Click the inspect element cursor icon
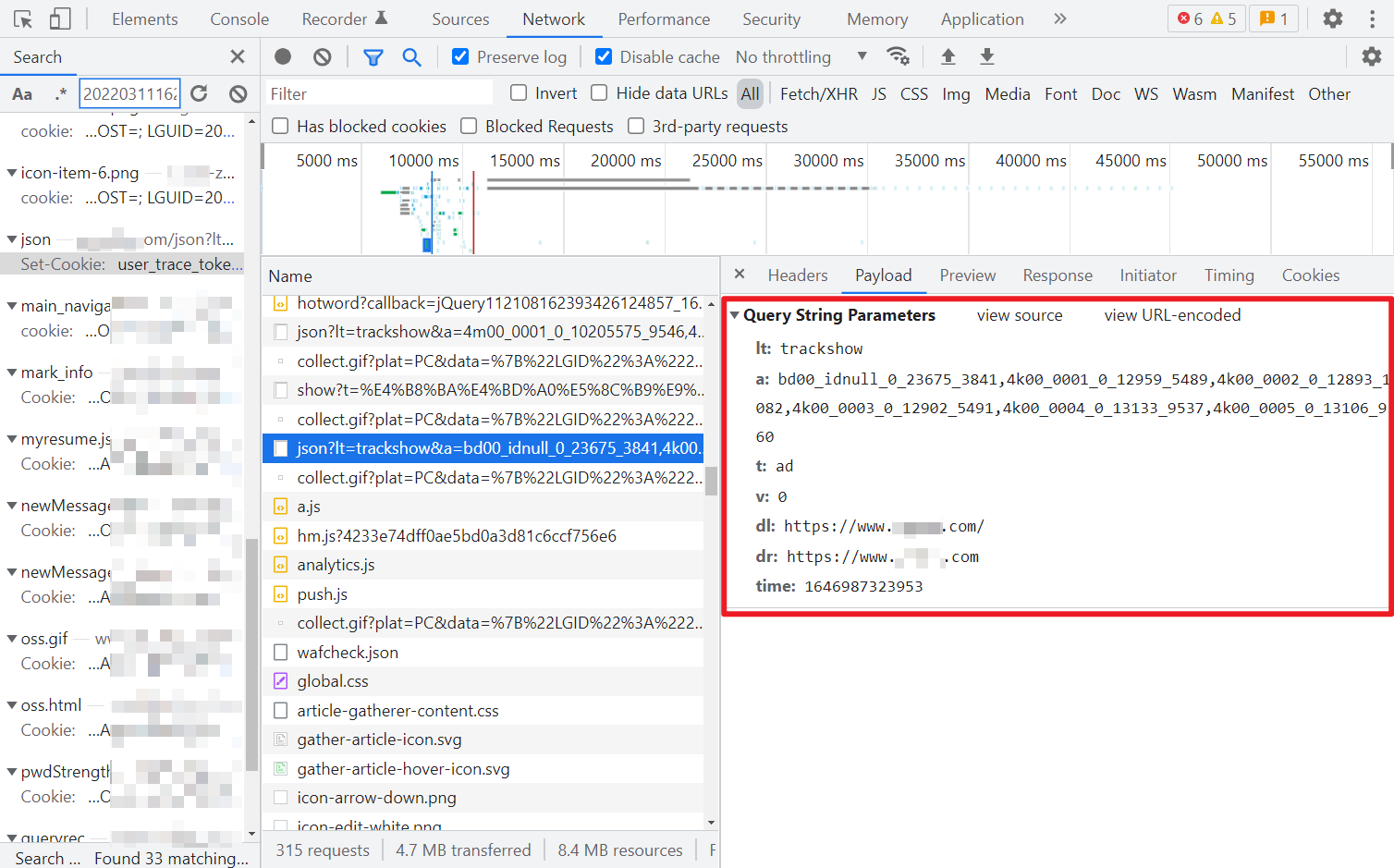This screenshot has width=1394, height=868. pos(23,18)
